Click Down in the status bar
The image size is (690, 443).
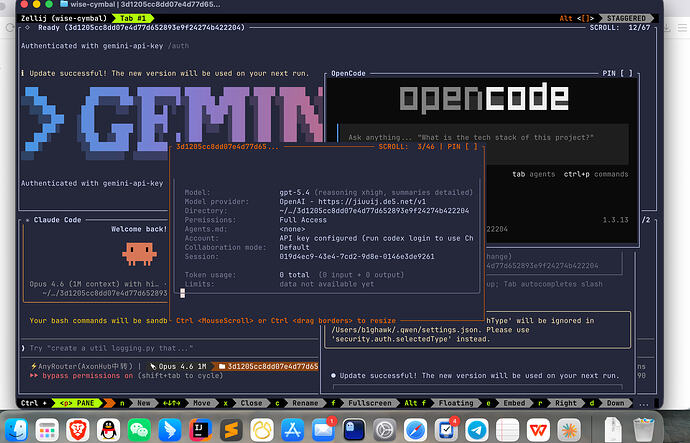615,403
